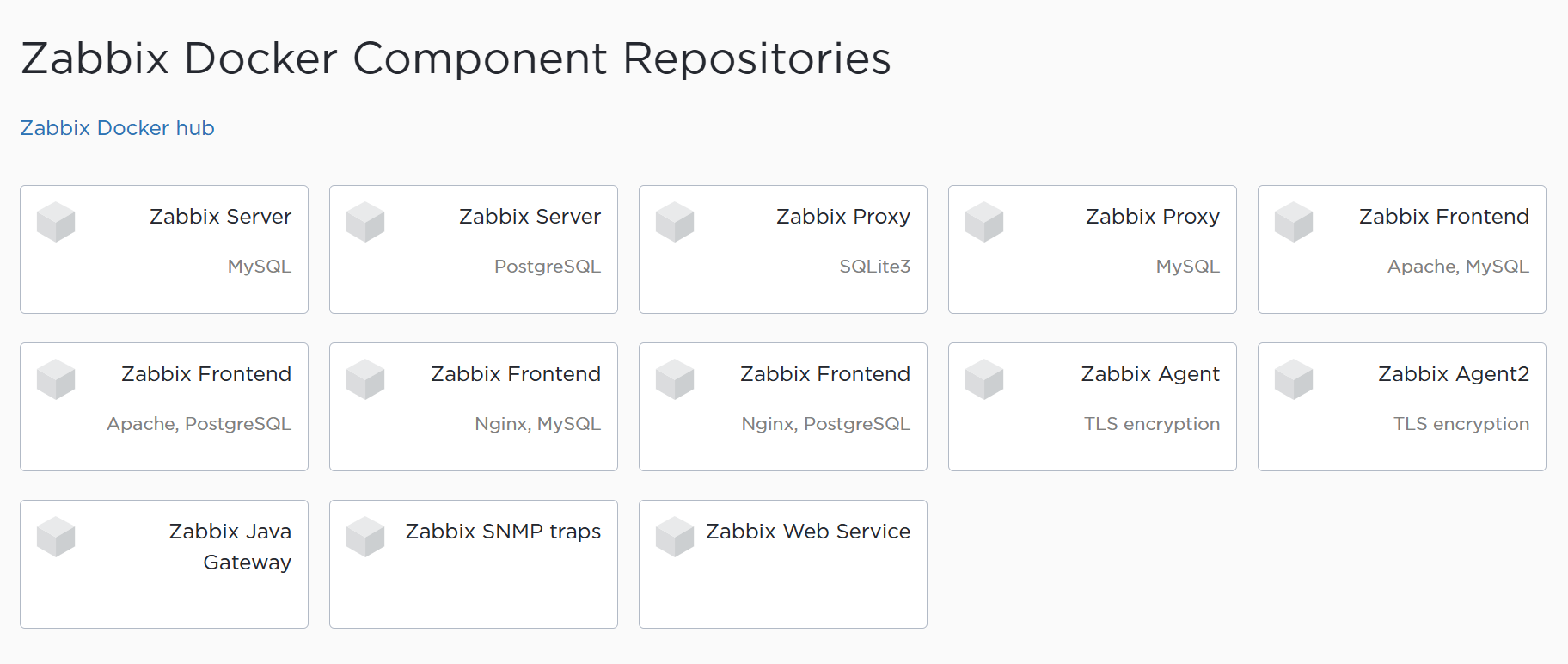Open the Zabbix Frontend Nginx, MySQL title
The width and height of the screenshot is (1568, 664).
(516, 374)
